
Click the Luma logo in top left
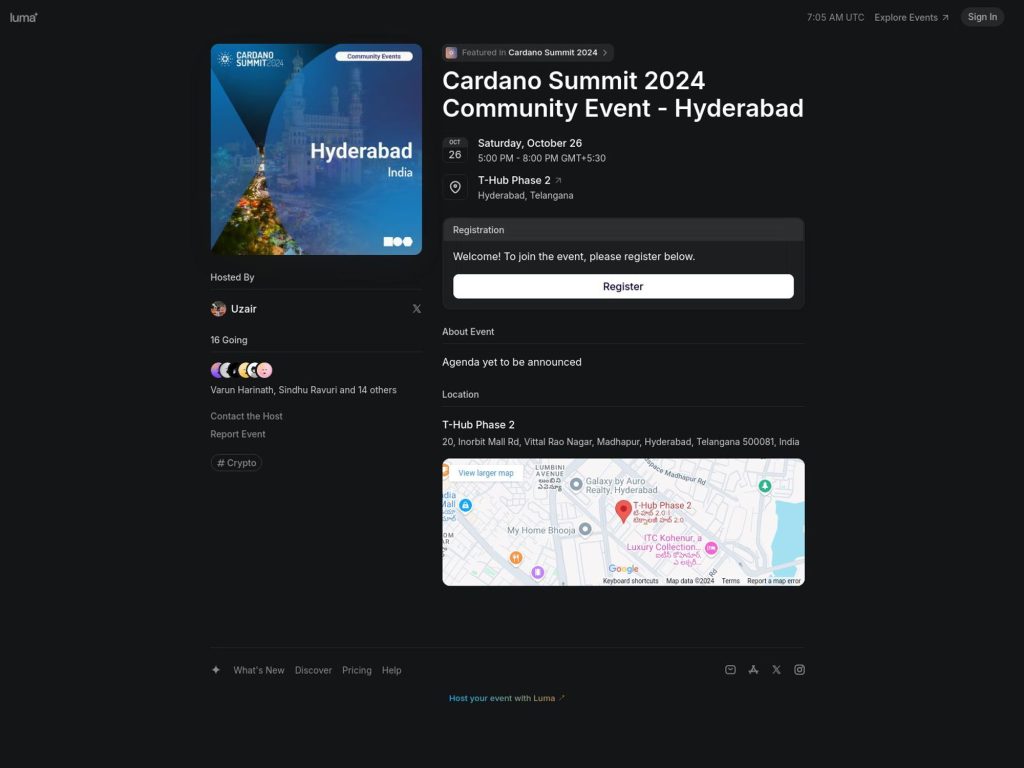pos(22,16)
